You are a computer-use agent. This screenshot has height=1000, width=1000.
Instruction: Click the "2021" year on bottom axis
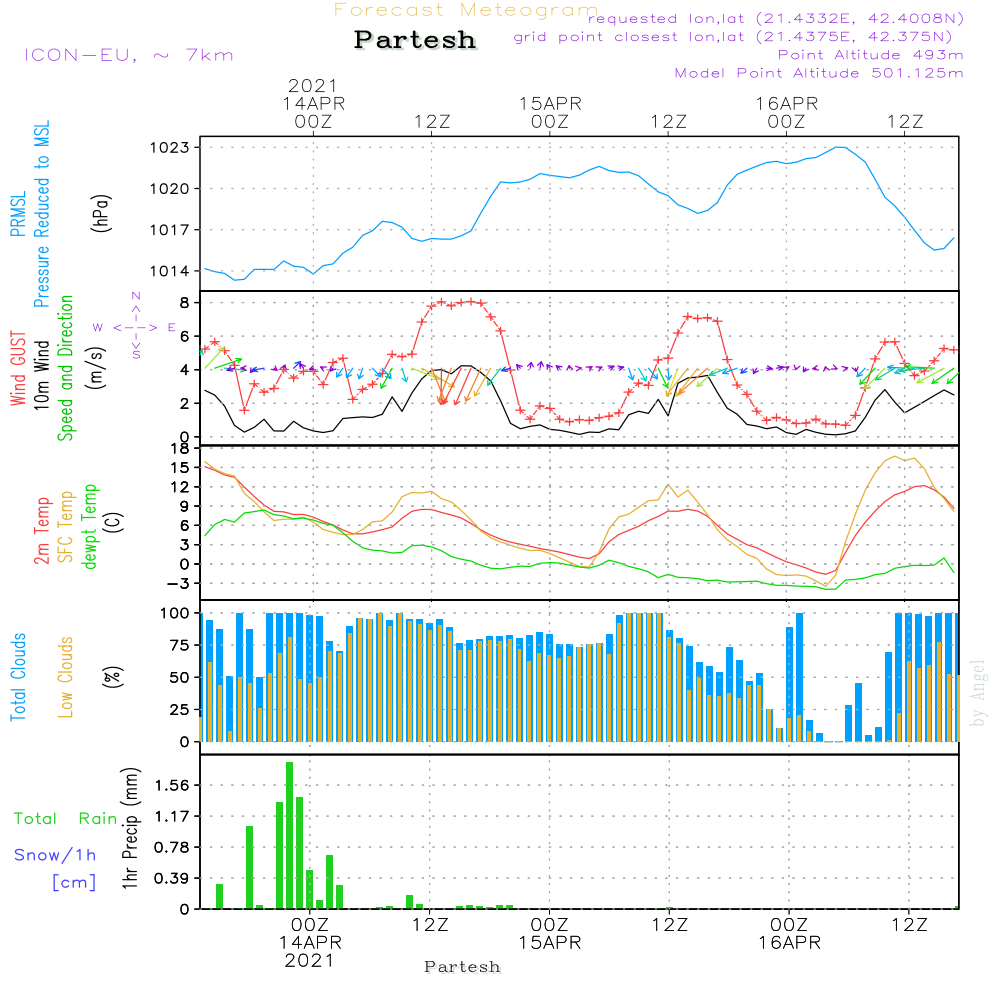309,961
